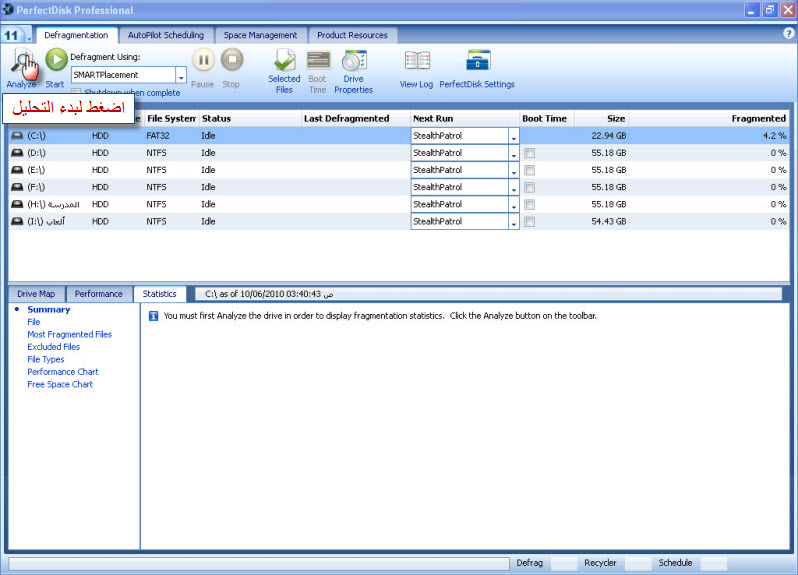Toggle Boot Time checkbox for H:\ drive
The height and width of the screenshot is (575, 798).
click(x=530, y=205)
